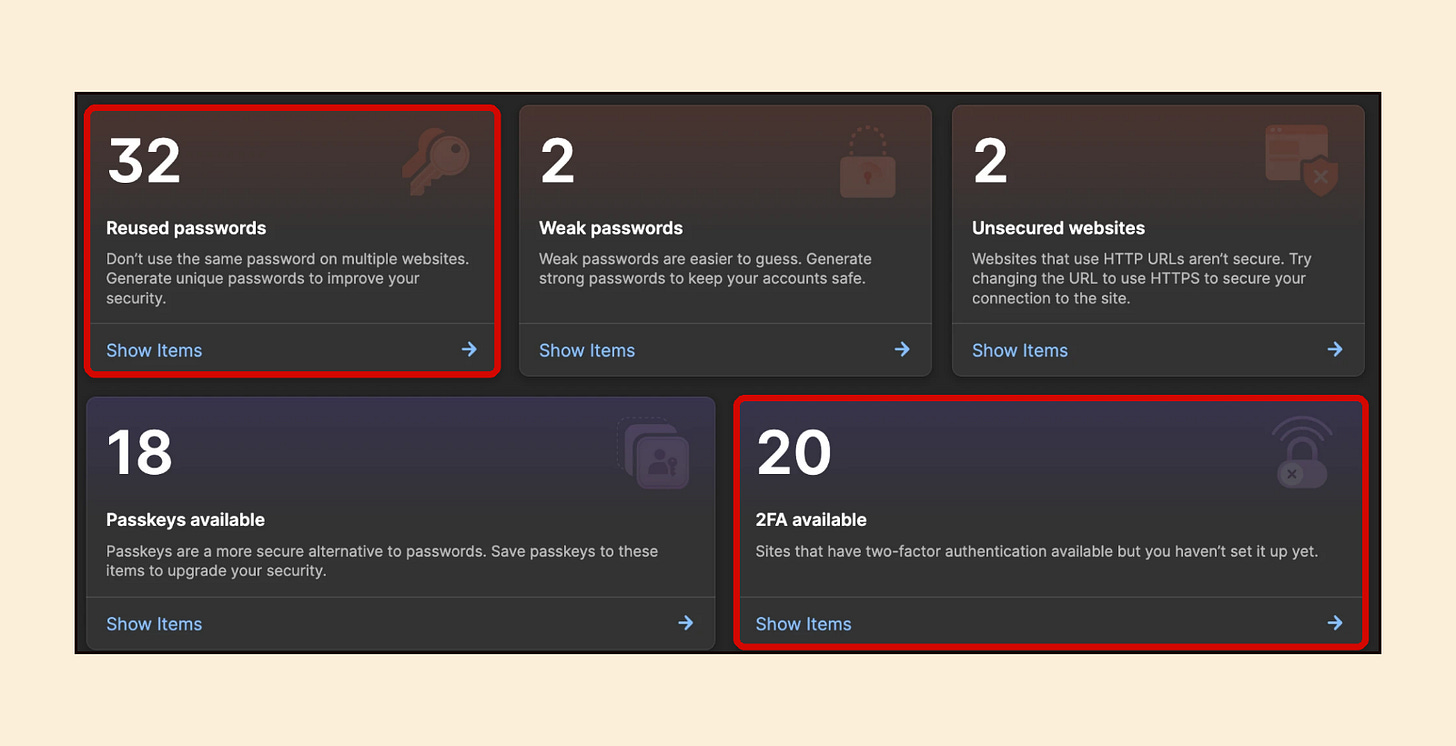Click the "Passkeys available" heading
This screenshot has height=746, width=1456.
pyautogui.click(x=185, y=520)
